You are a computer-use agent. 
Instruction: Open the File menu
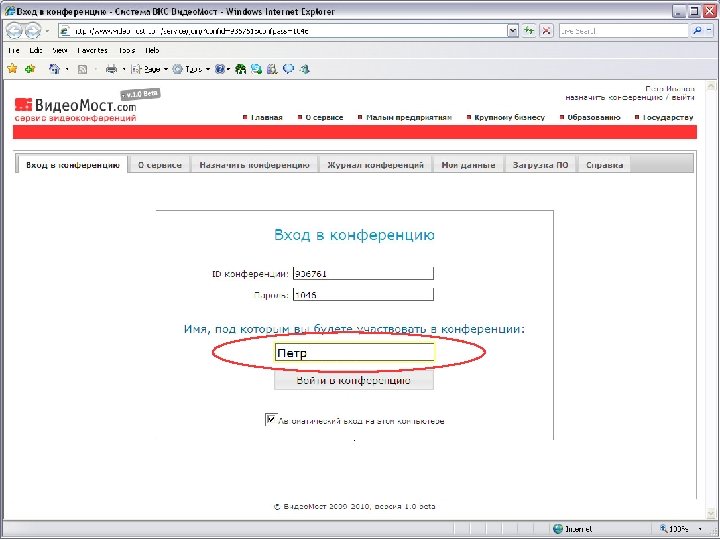[x=14, y=51]
